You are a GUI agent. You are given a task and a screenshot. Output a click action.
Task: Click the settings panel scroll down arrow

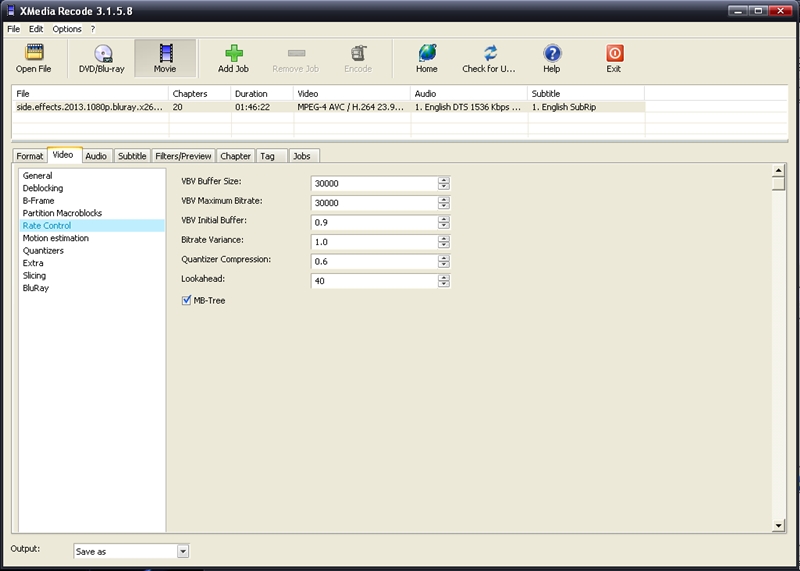tap(778, 526)
